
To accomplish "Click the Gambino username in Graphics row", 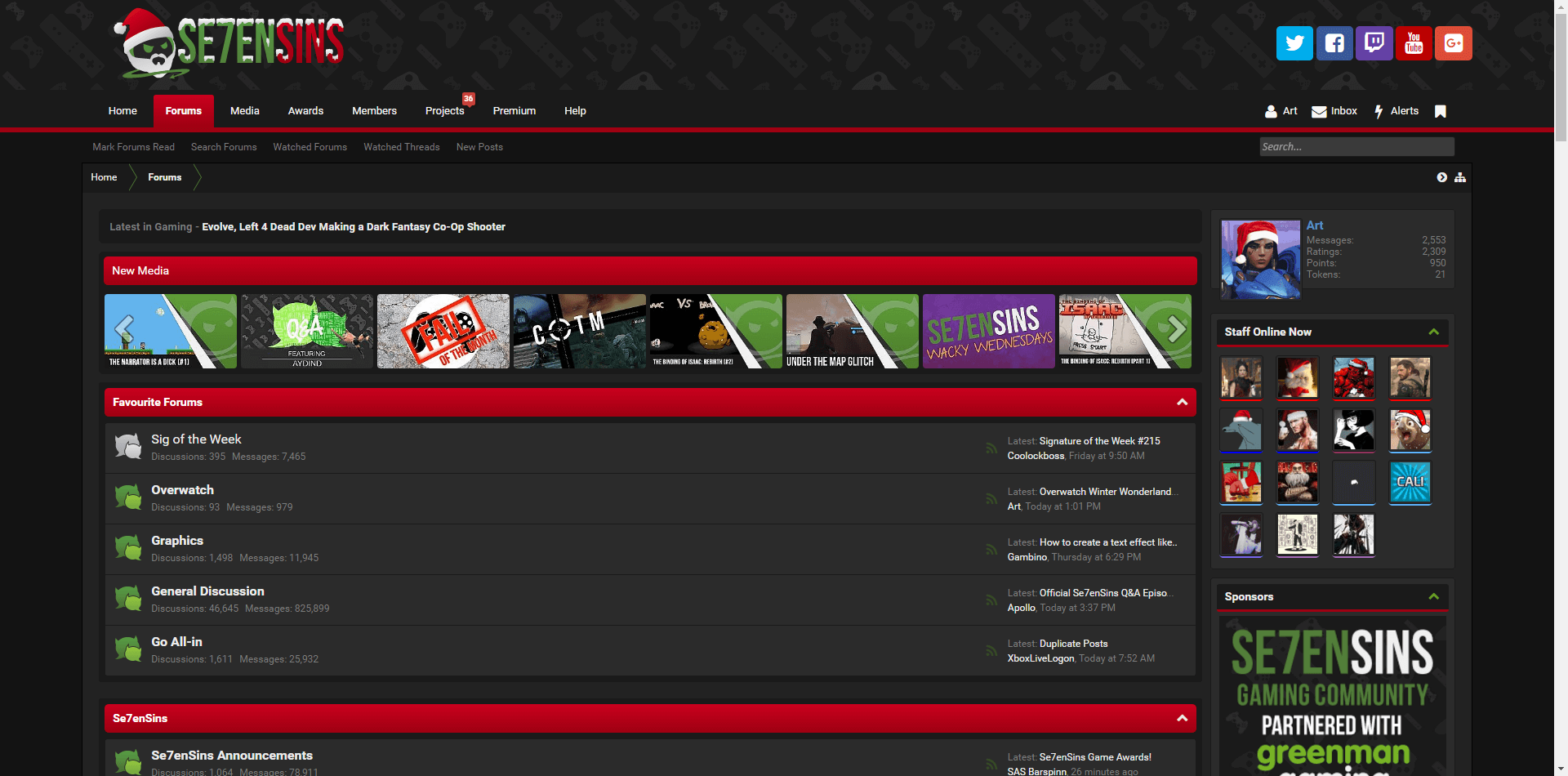I will [1027, 557].
